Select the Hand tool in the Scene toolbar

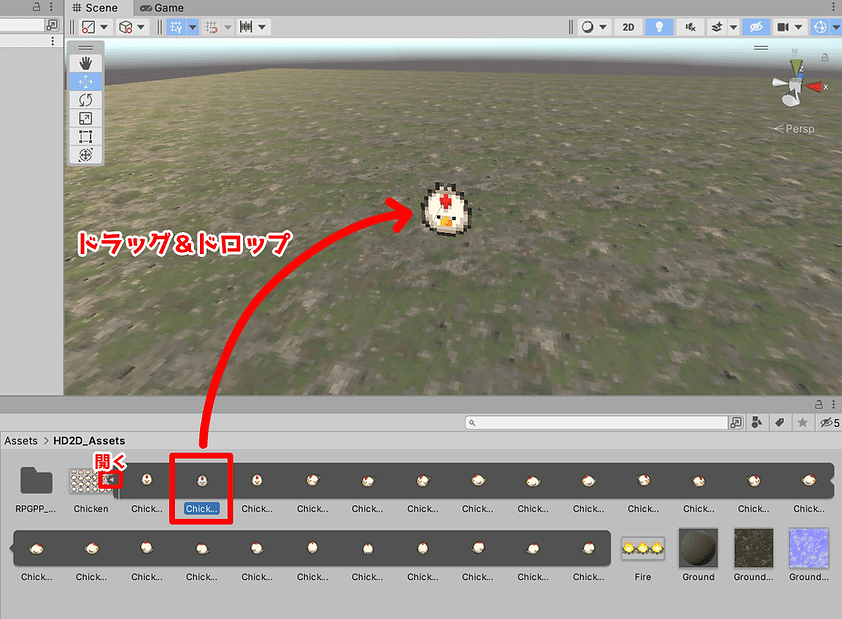(x=85, y=62)
